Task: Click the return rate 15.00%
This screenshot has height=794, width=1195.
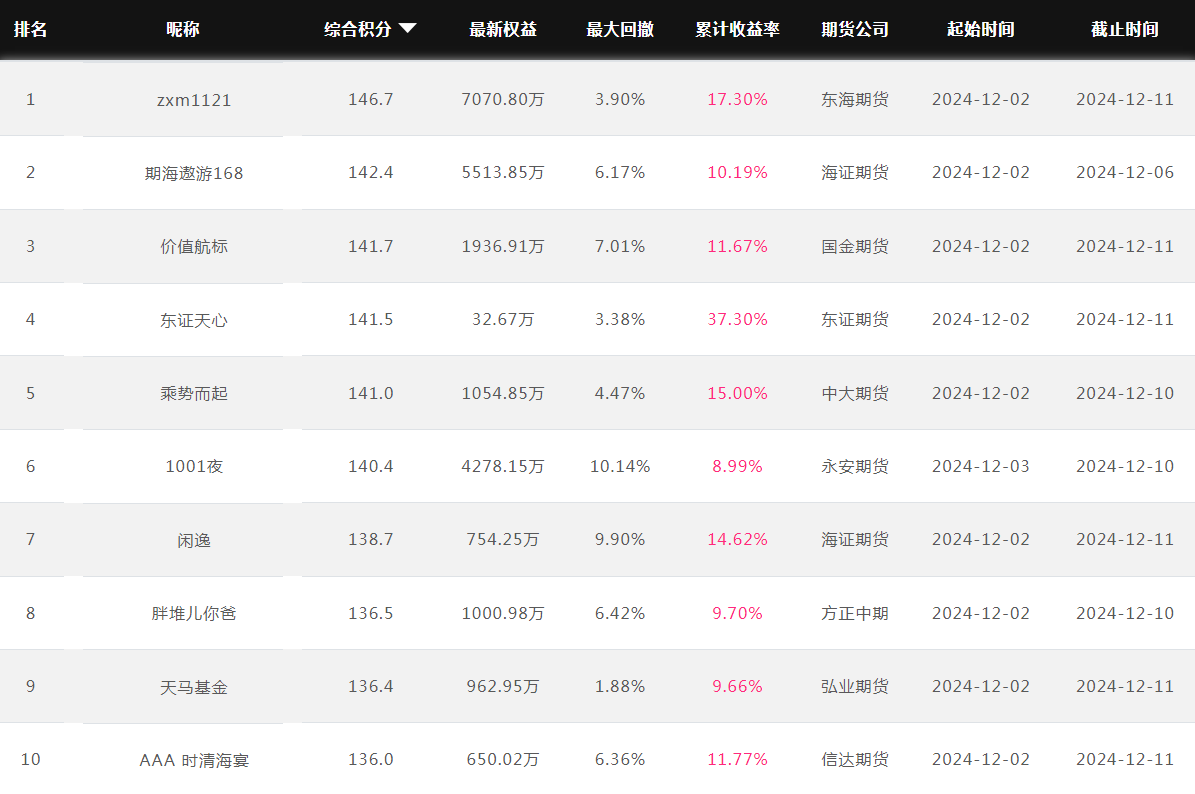Action: [737, 393]
